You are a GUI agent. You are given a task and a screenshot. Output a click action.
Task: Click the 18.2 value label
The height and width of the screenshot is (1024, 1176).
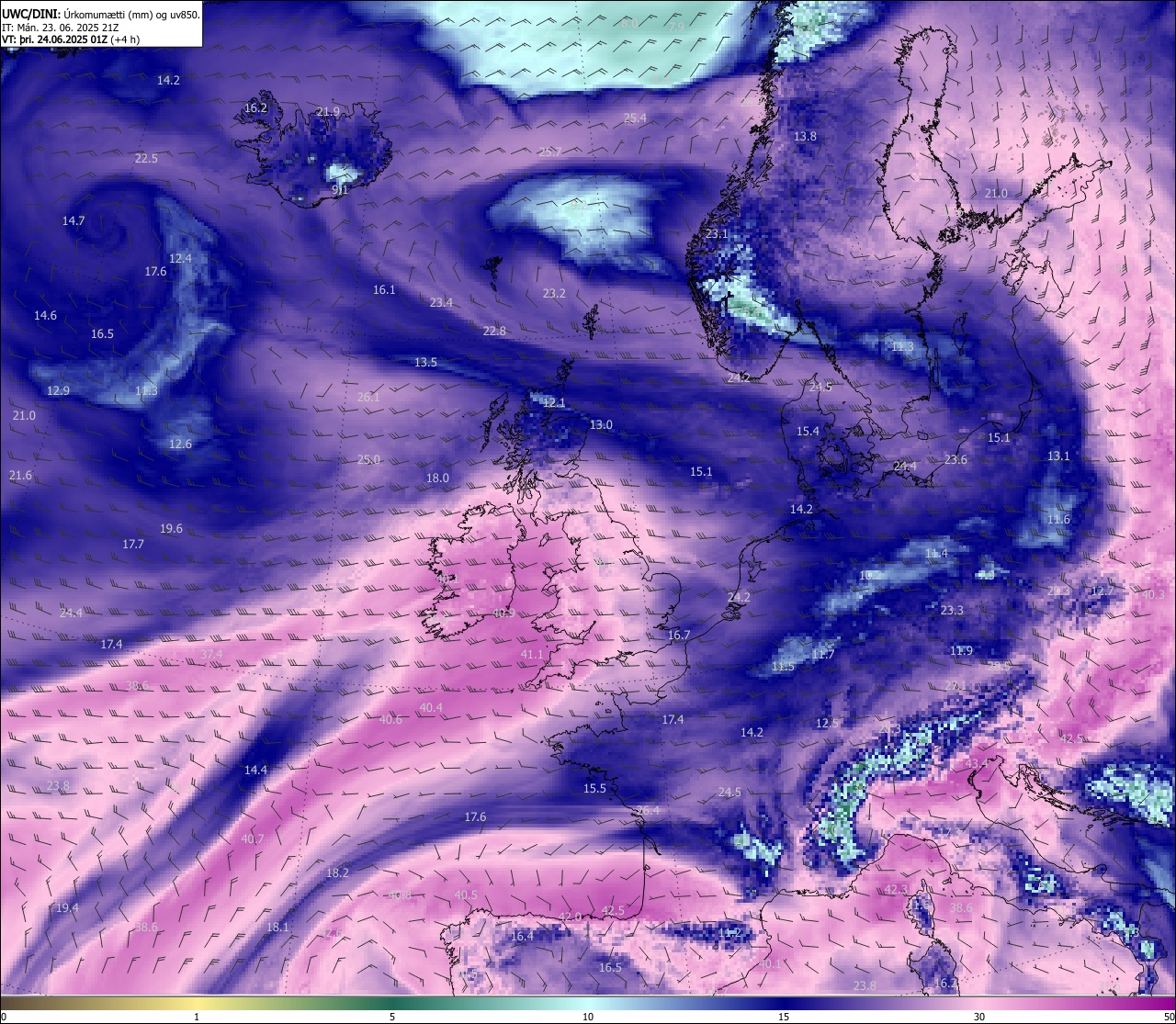coord(337,873)
